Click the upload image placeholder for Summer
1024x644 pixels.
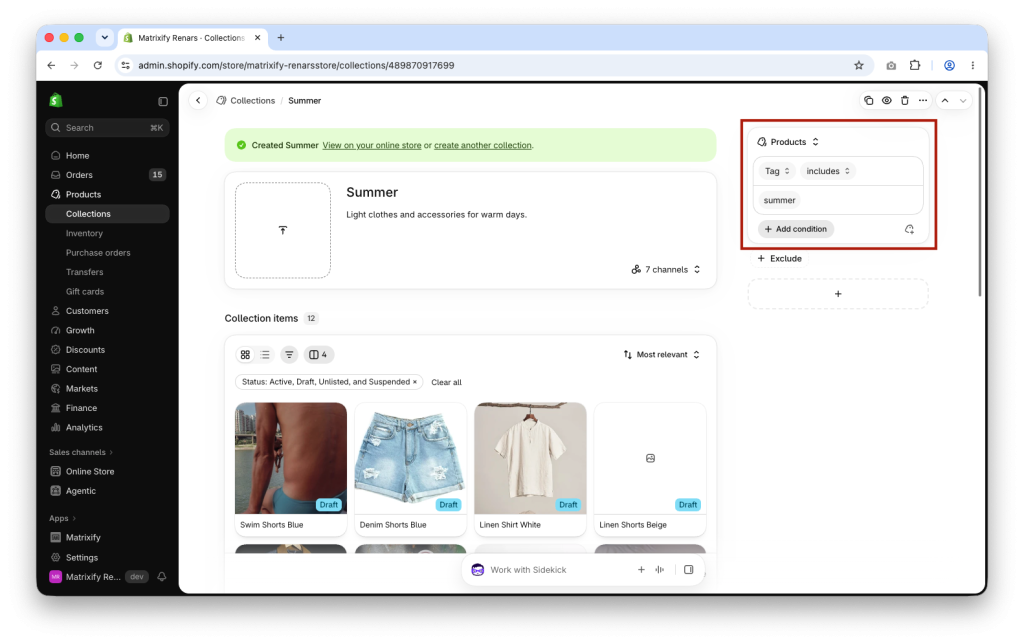(x=283, y=230)
